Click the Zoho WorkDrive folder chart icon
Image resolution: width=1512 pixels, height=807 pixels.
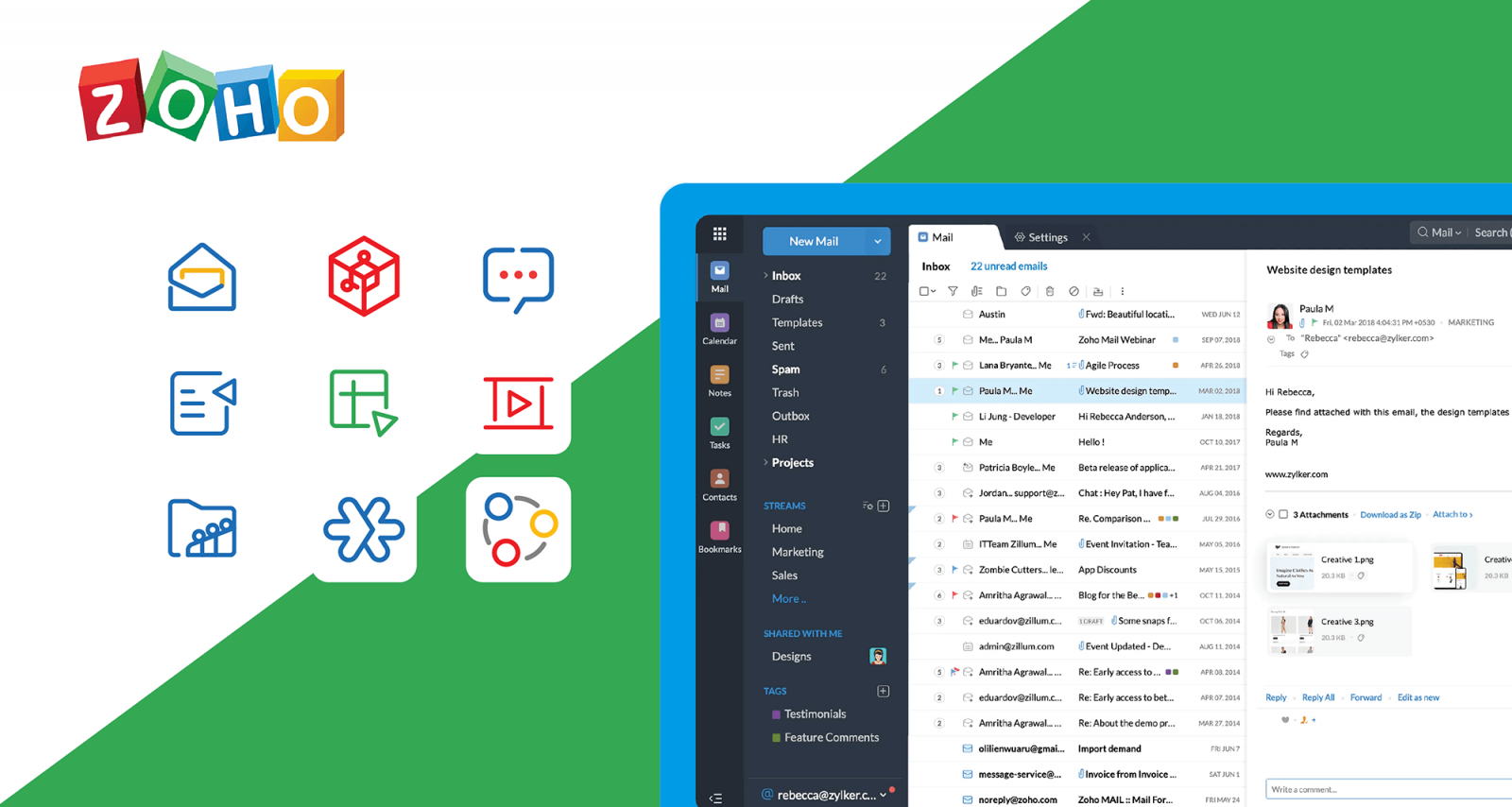(202, 528)
